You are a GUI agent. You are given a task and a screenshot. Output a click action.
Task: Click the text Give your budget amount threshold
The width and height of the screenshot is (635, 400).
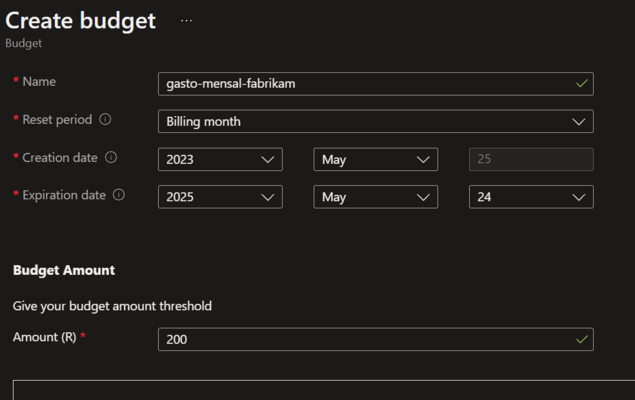coord(112,306)
